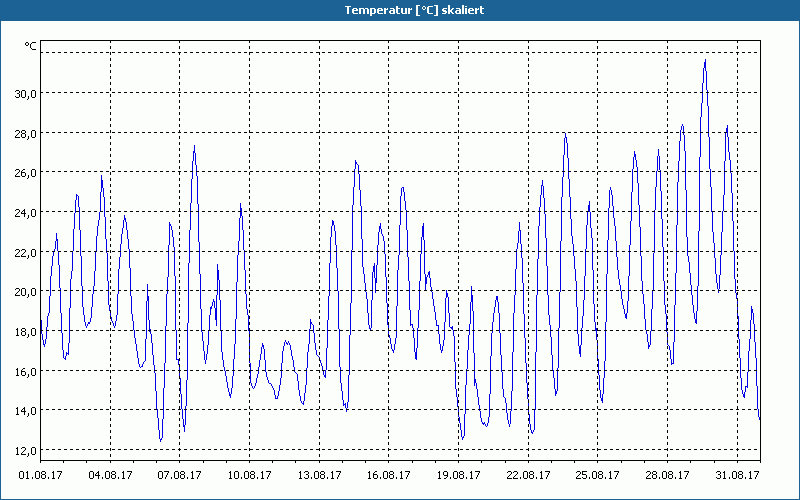Select the 10.08.17 date on the x-axis
800x500 pixels.
pos(250,476)
